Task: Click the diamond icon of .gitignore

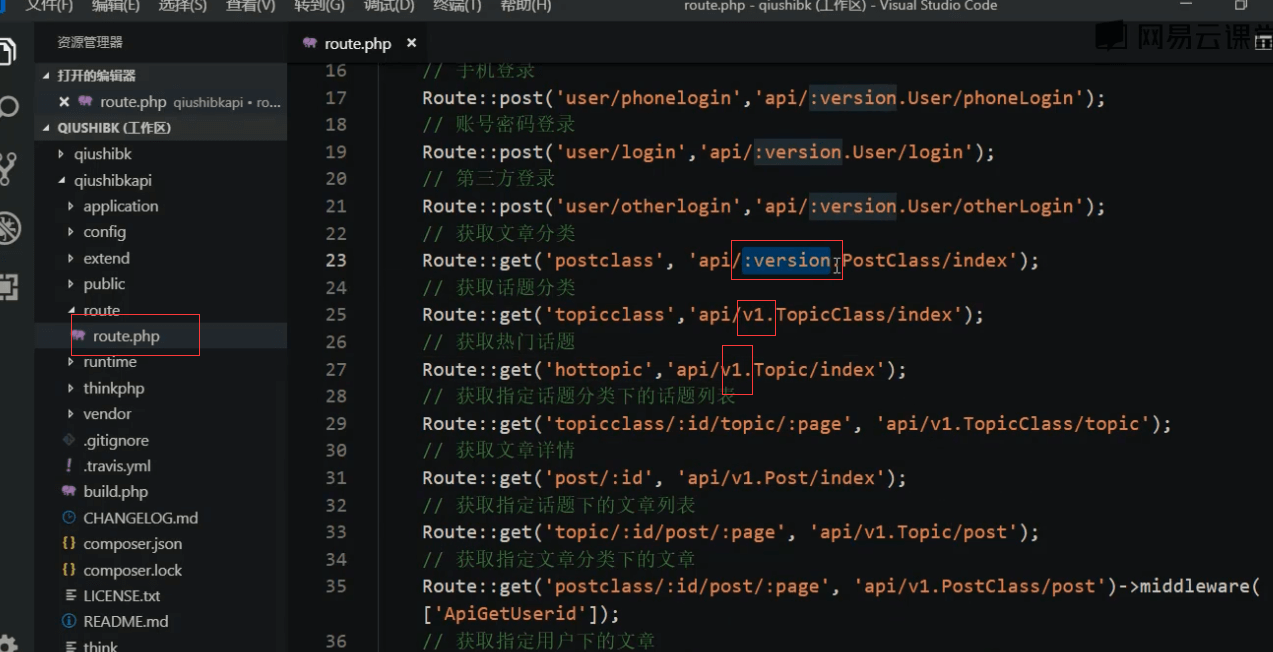Action: [68, 440]
